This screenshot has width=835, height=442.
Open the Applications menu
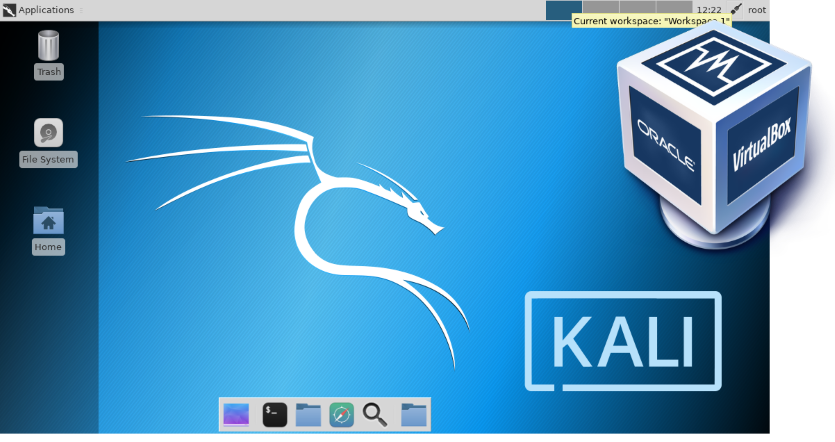(46, 10)
